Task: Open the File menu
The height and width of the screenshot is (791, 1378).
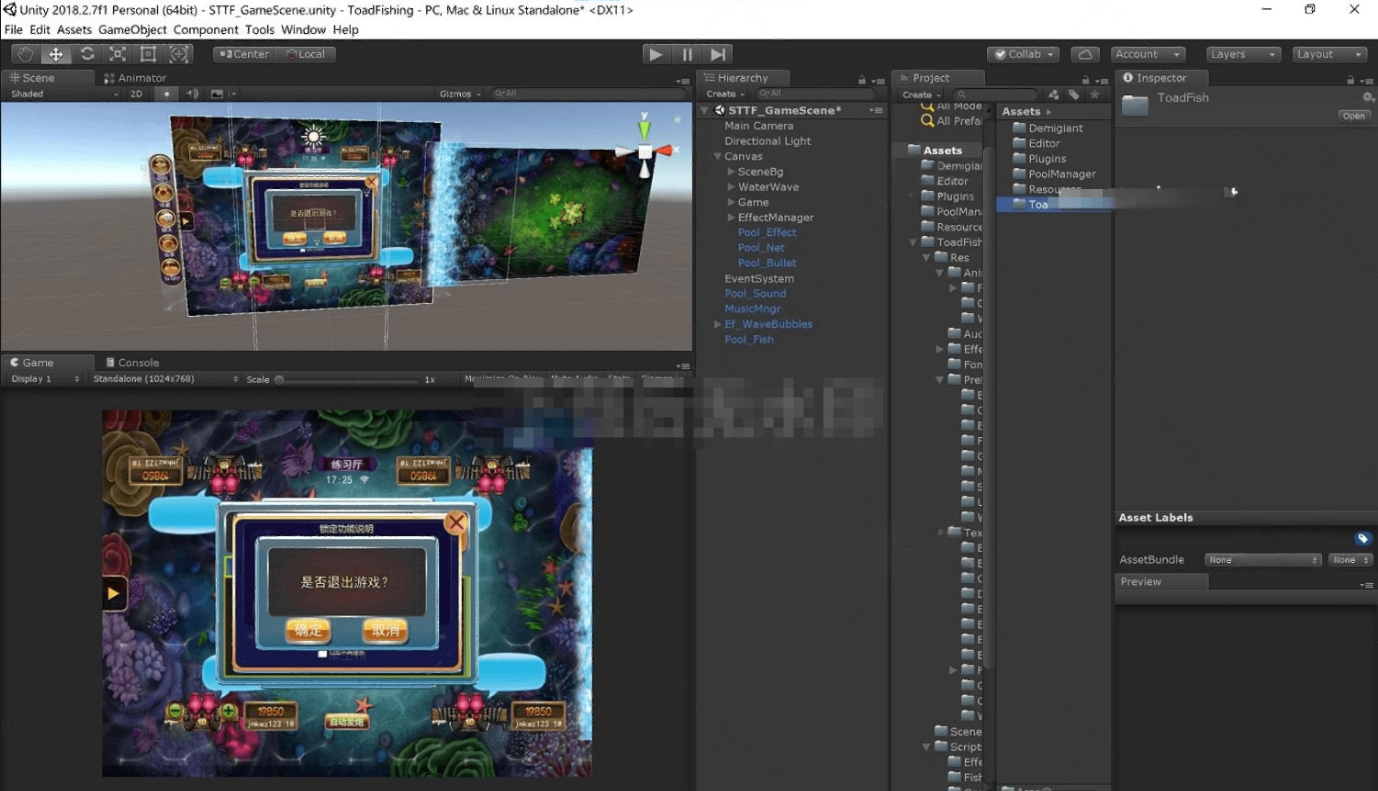Action: click(x=13, y=30)
